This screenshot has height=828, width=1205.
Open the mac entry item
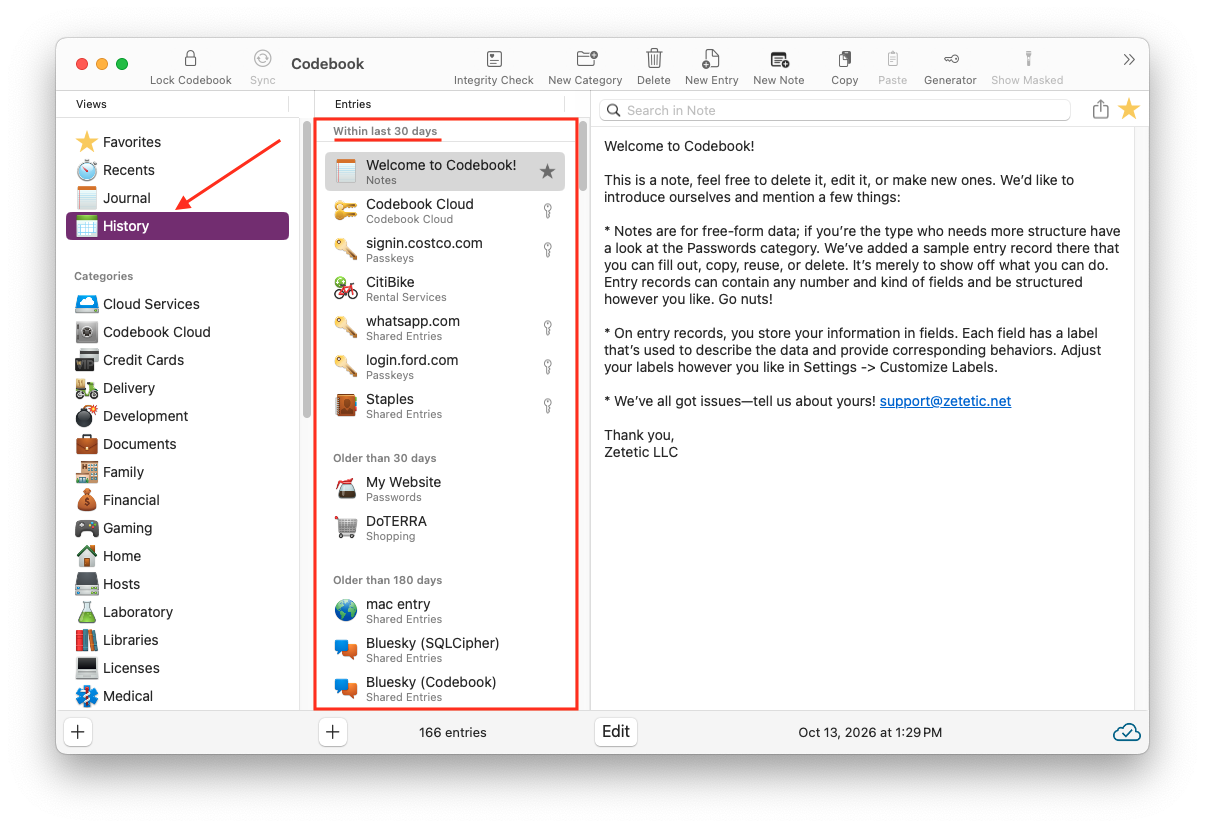[x=445, y=610]
